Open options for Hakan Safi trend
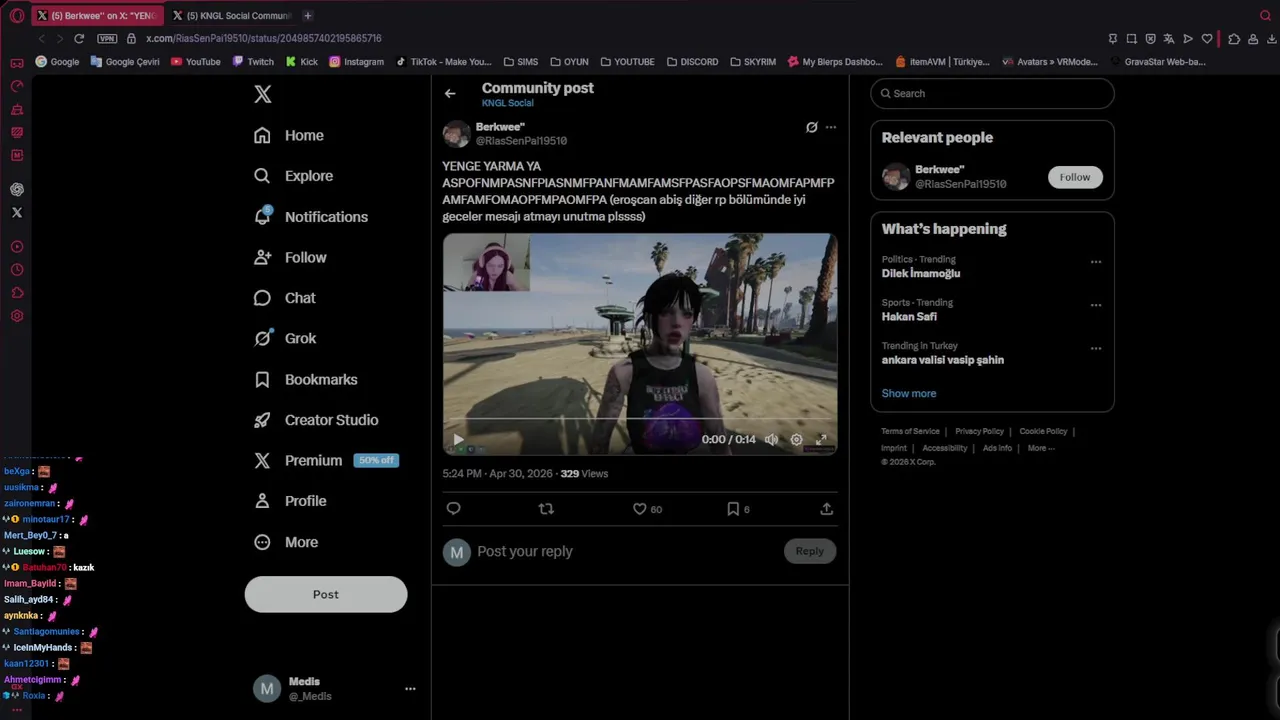The image size is (1280, 720). click(x=1096, y=305)
